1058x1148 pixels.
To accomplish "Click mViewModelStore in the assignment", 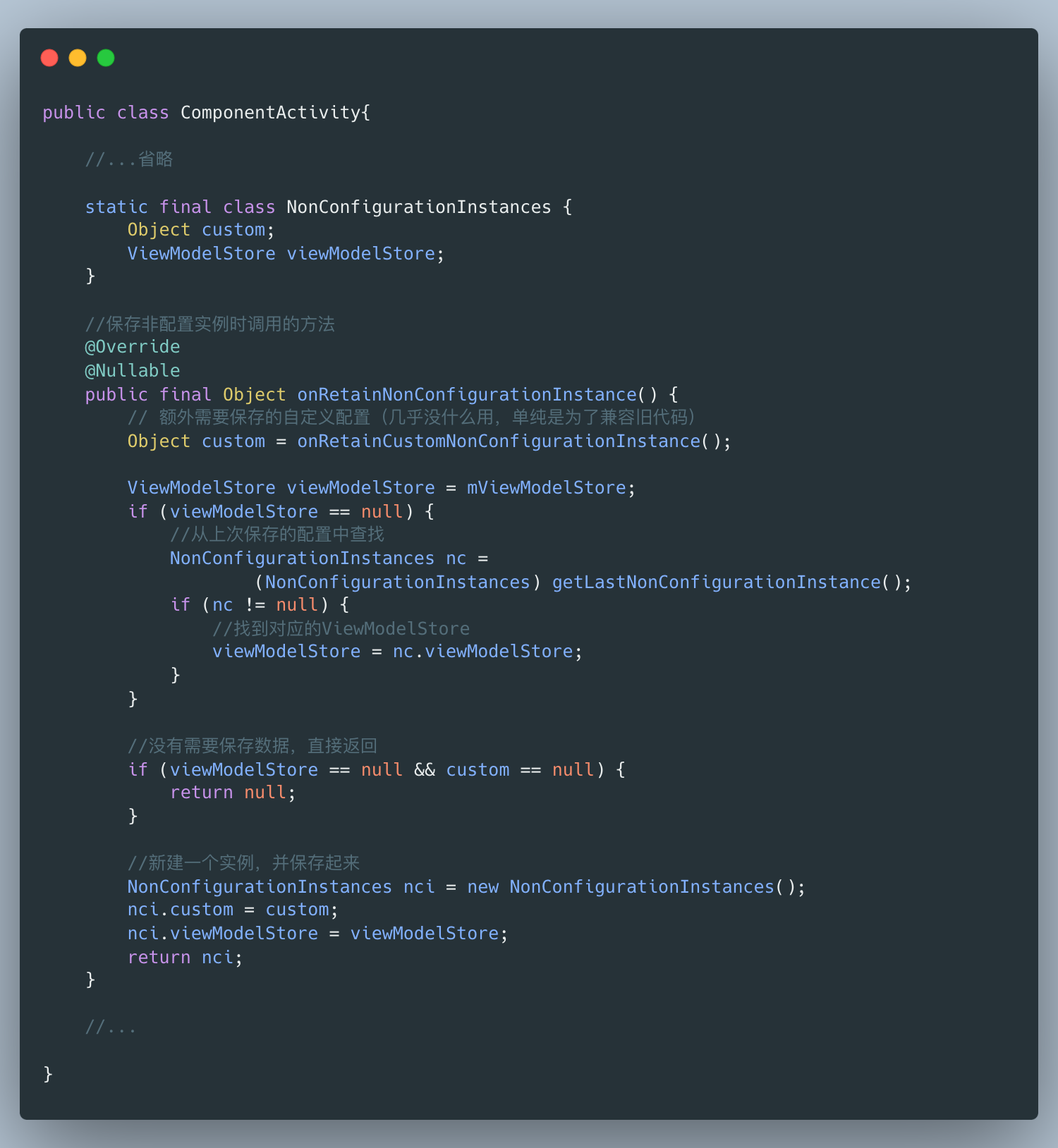I will click(547, 488).
